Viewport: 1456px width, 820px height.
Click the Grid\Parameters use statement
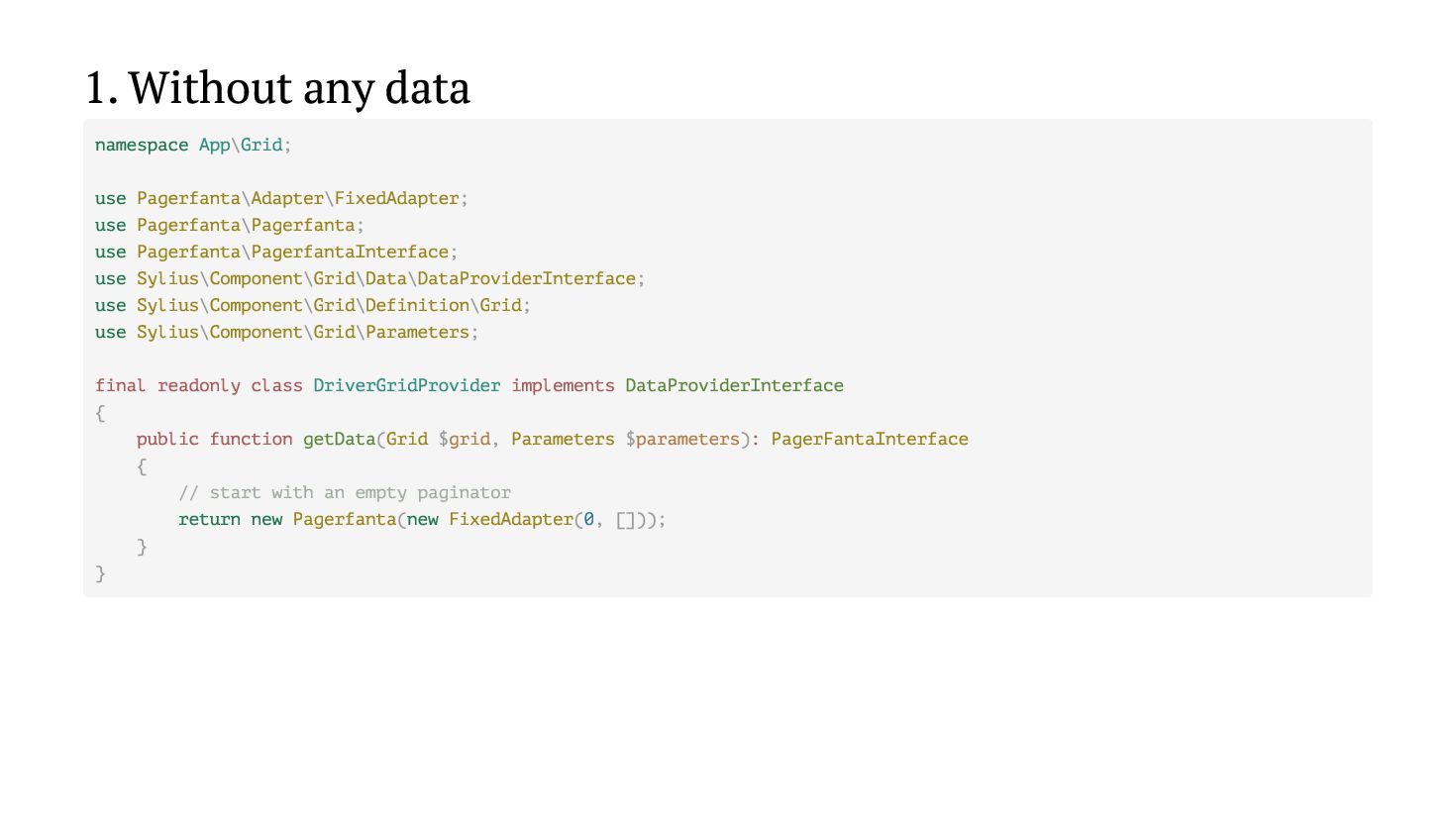[286, 332]
